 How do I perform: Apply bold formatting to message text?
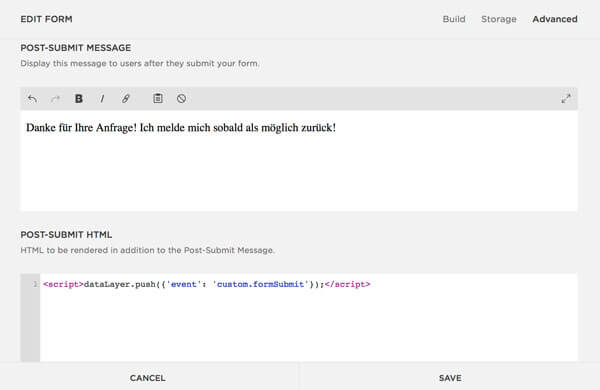[79, 99]
